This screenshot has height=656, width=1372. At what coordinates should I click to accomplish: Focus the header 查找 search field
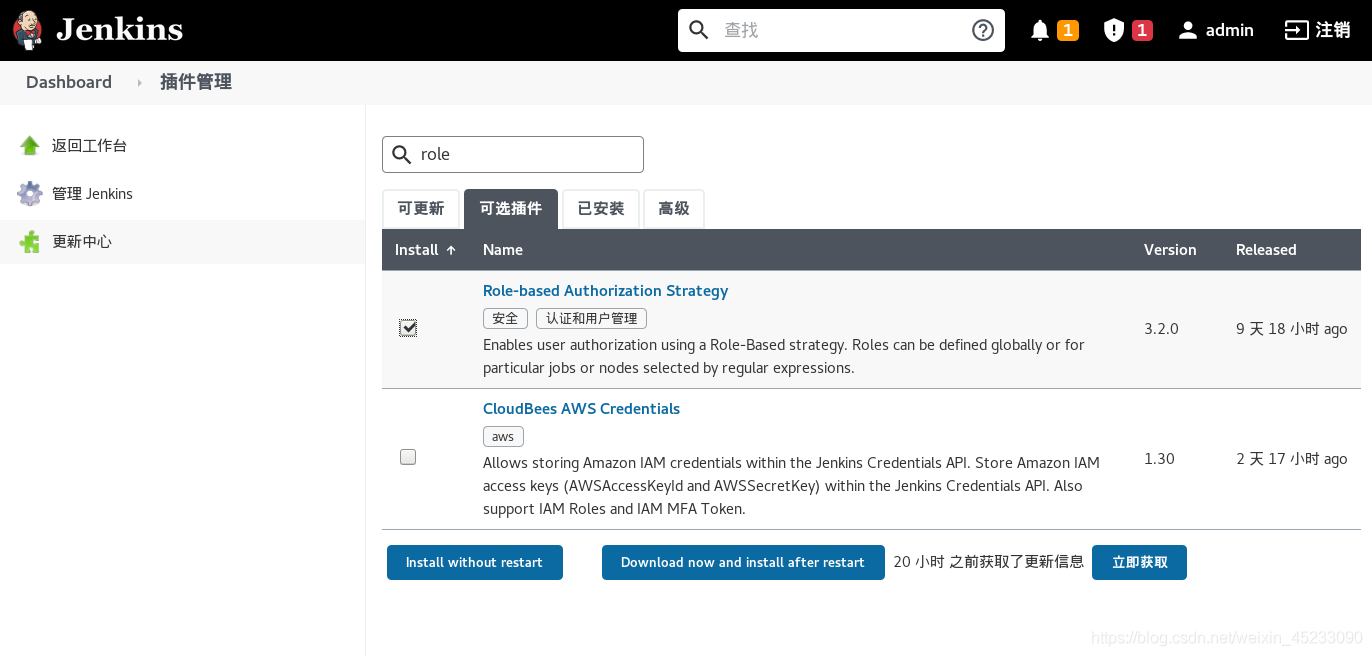click(841, 30)
